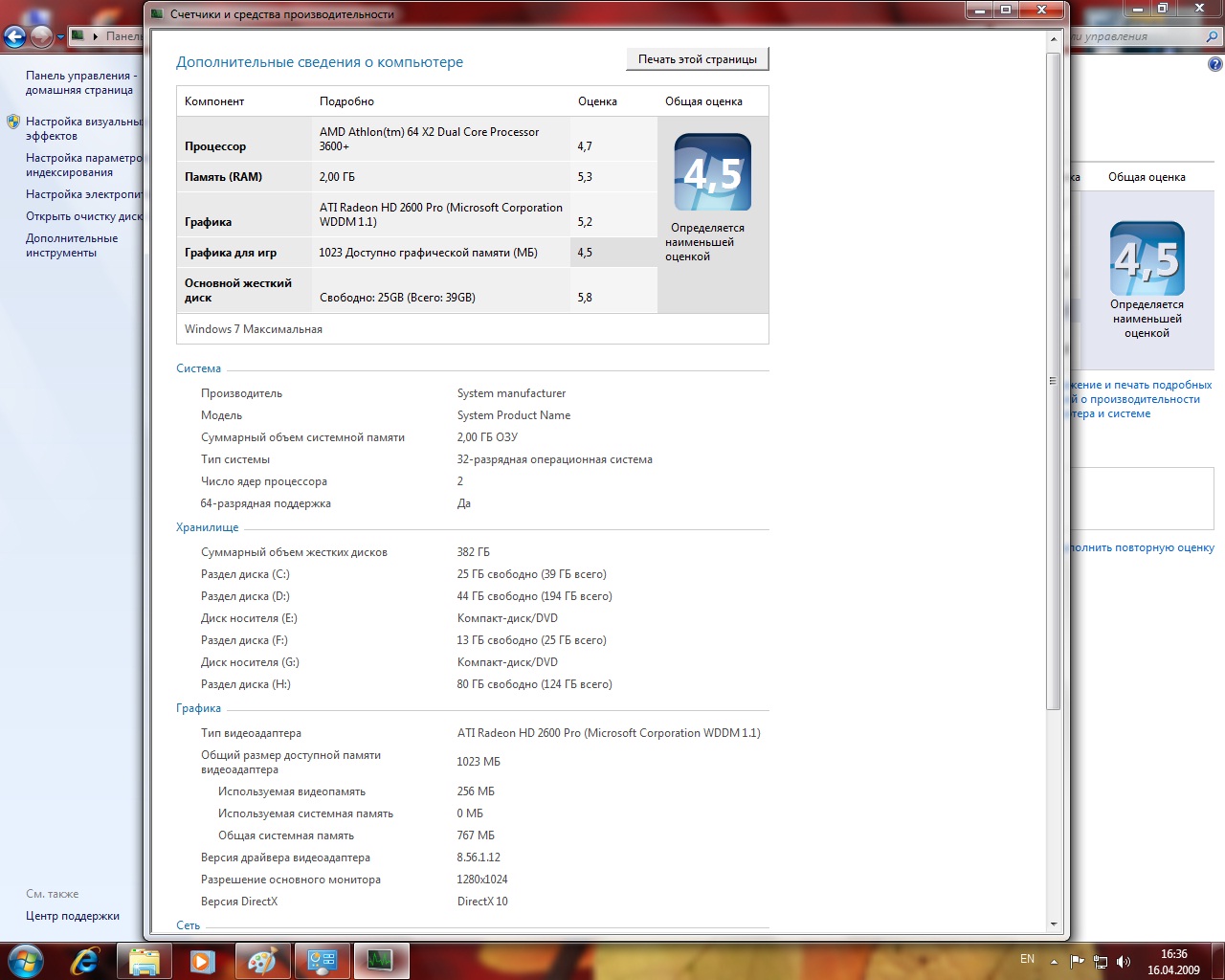The height and width of the screenshot is (980, 1225).
Task: Click view and print detailed performance link
Action: click(1141, 399)
